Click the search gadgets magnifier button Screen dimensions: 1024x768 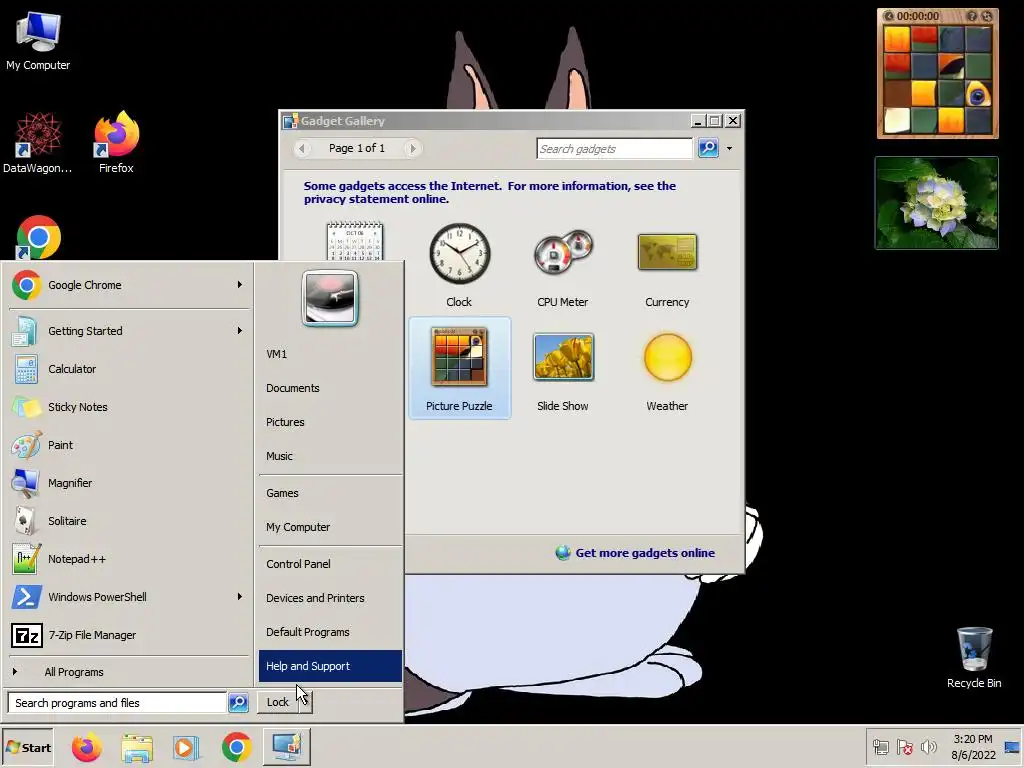pyautogui.click(x=708, y=148)
